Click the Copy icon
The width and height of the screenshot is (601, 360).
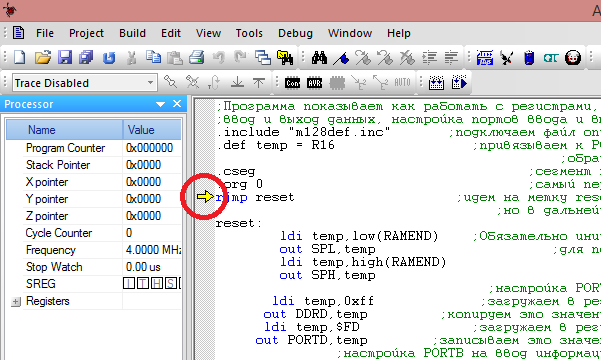point(153,57)
